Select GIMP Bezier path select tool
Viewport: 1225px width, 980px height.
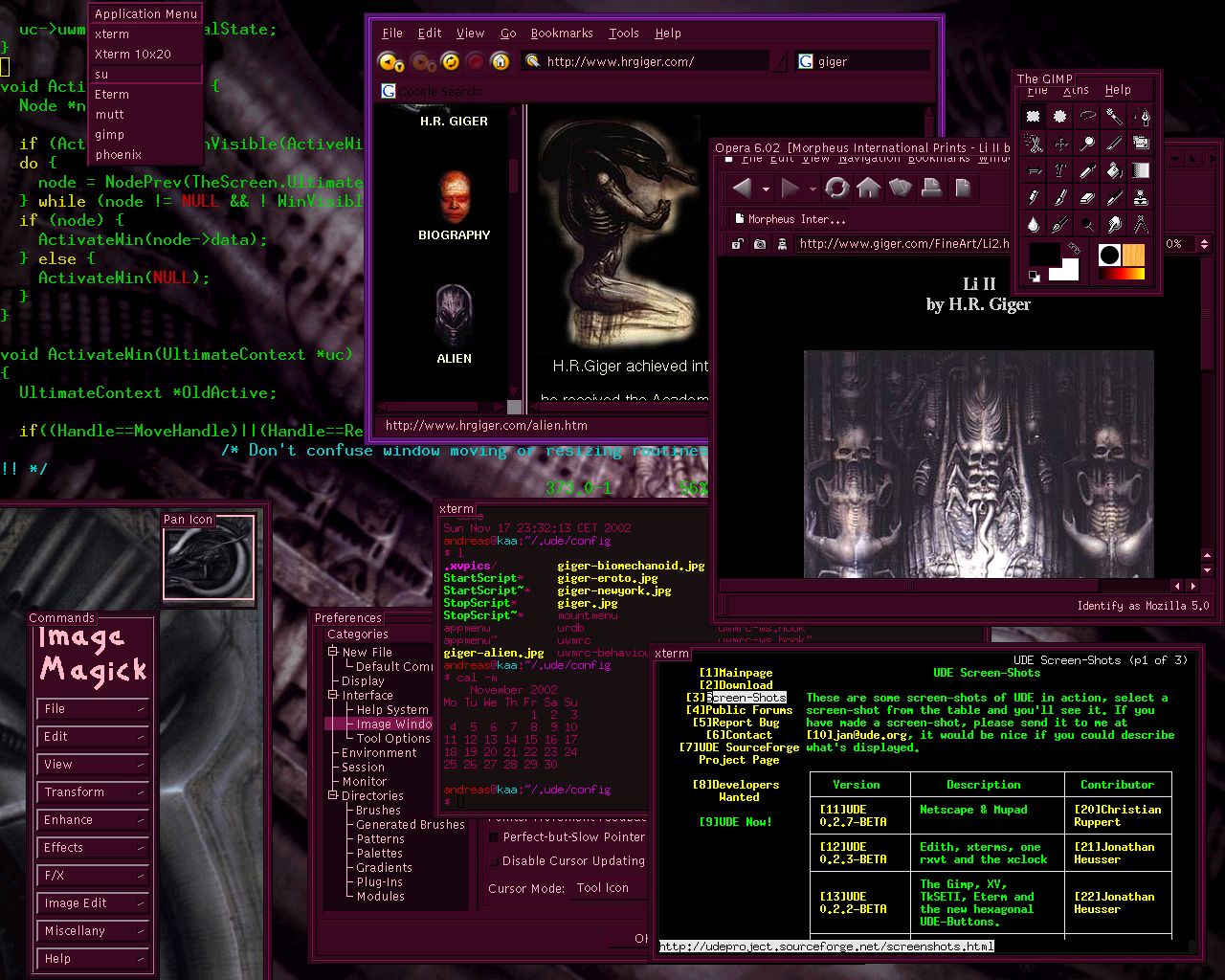tap(1141, 116)
